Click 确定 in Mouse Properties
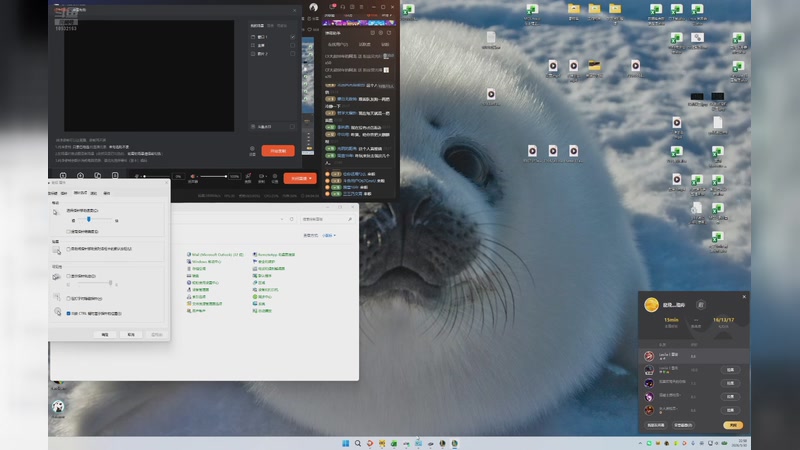800x450 pixels. pos(105,335)
